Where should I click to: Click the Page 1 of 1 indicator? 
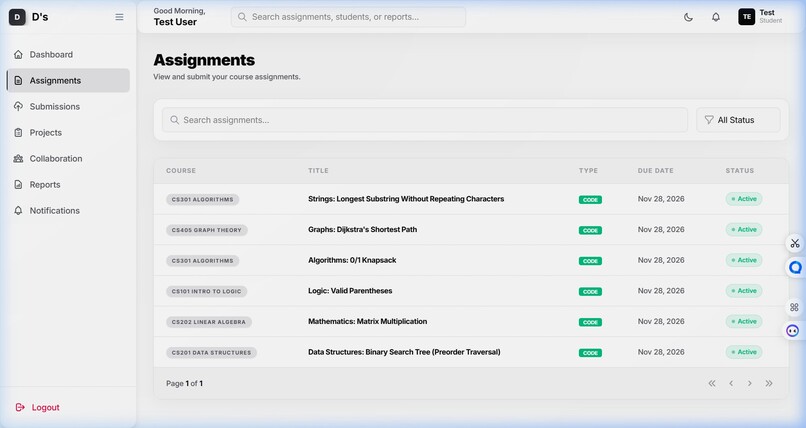[185, 383]
